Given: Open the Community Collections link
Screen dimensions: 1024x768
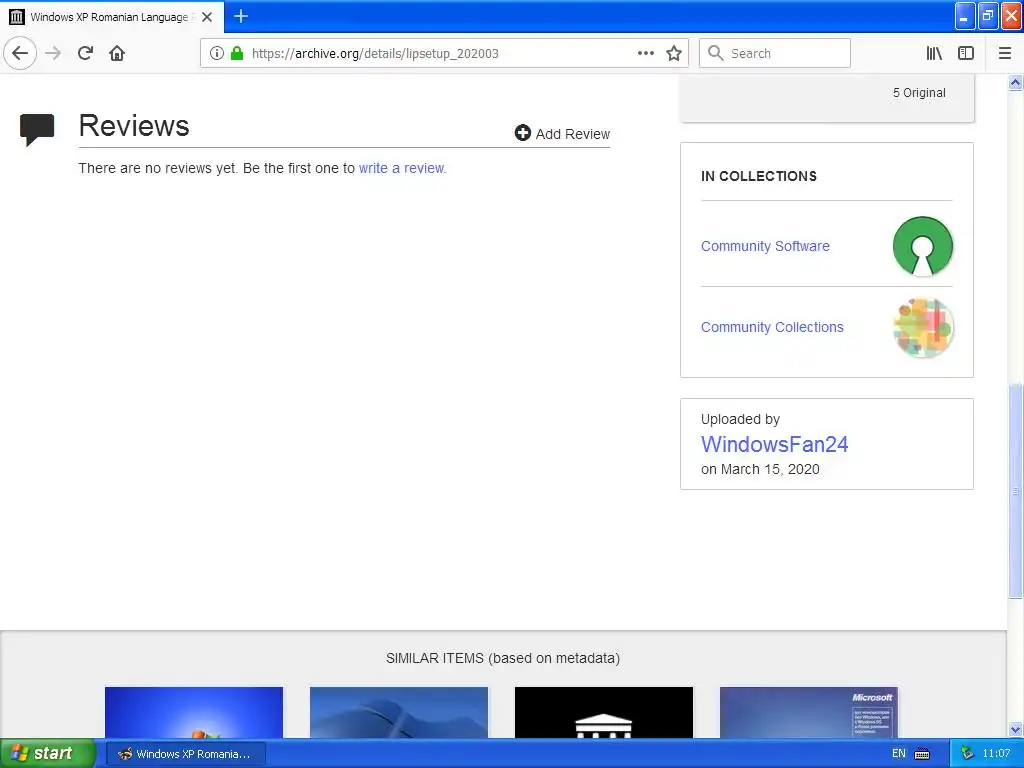Looking at the screenshot, I should [772, 327].
